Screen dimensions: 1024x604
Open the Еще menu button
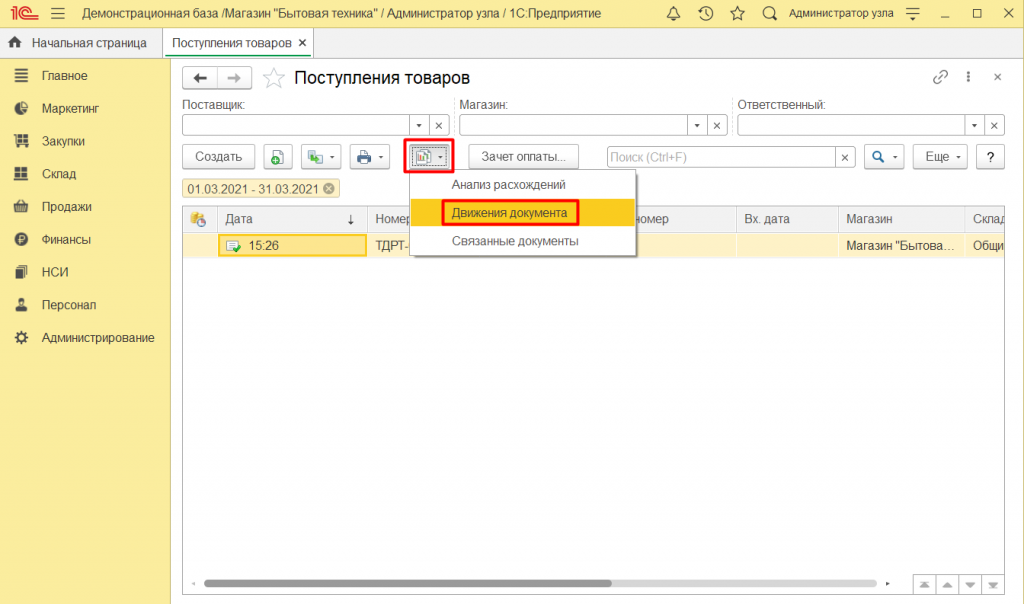(x=942, y=157)
